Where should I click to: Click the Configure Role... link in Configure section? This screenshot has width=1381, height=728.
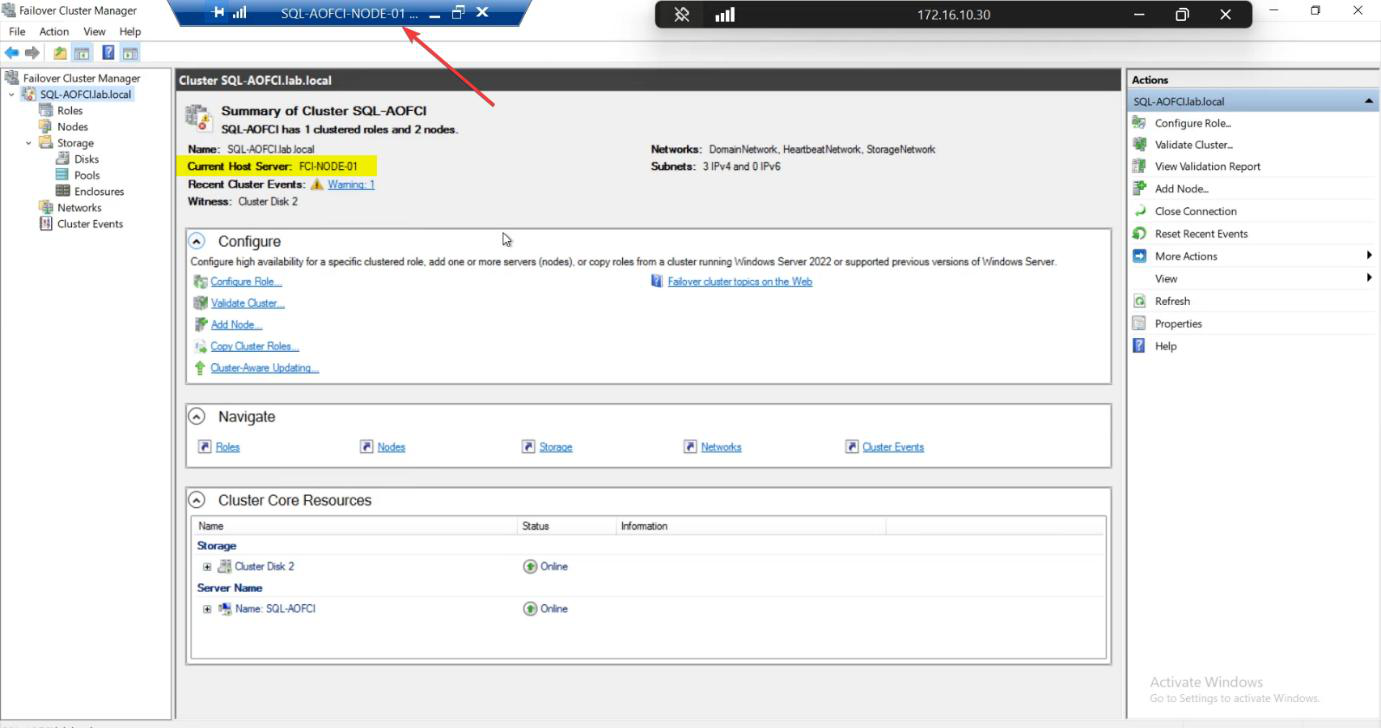coord(246,282)
